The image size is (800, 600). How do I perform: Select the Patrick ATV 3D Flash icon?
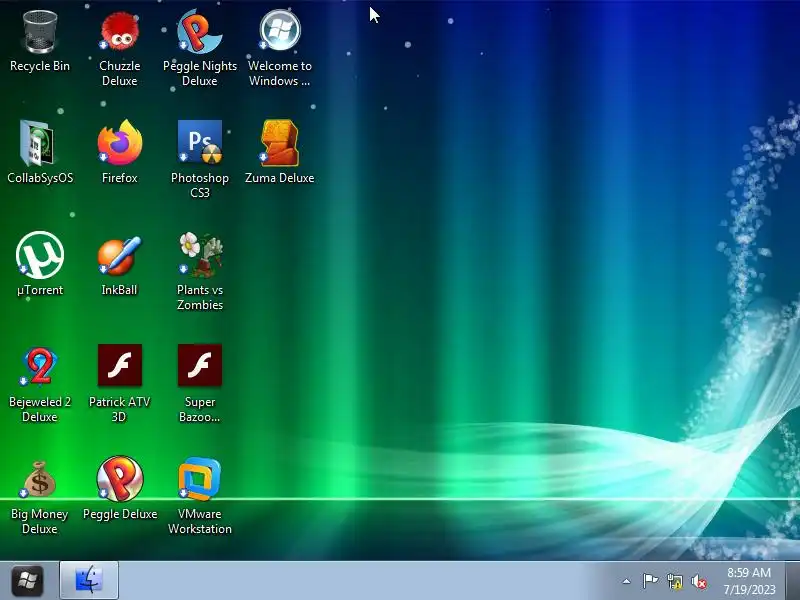tap(120, 365)
